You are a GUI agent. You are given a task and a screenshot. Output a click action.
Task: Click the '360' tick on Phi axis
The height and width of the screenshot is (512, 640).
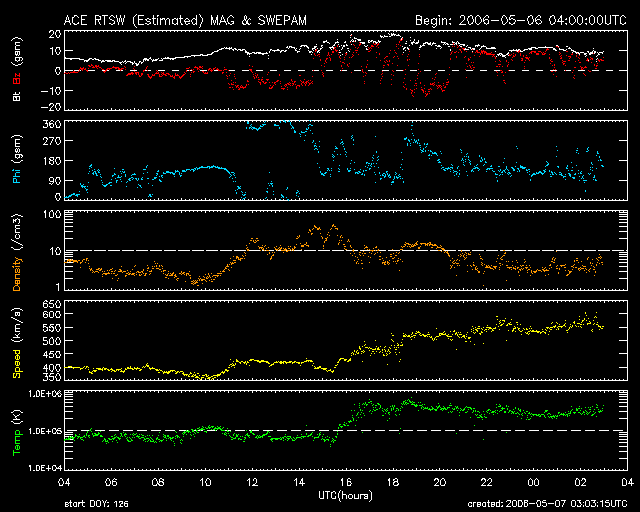pos(52,124)
